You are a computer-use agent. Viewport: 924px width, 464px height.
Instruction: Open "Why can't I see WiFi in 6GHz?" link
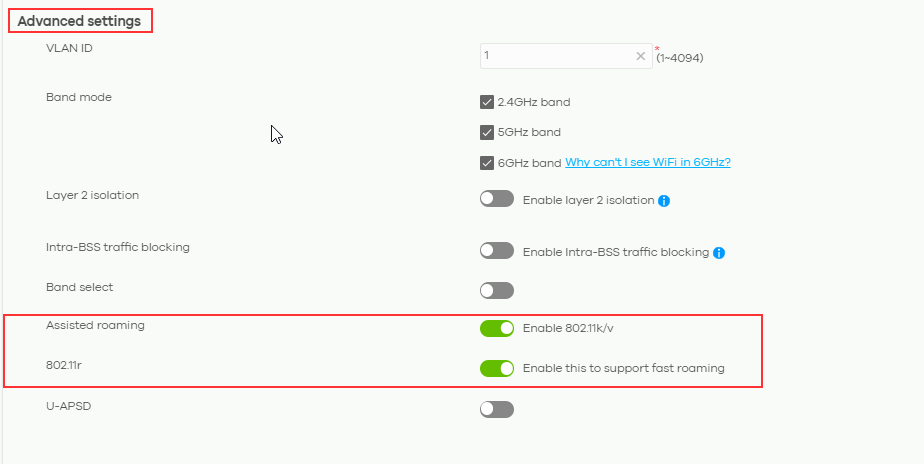[647, 163]
